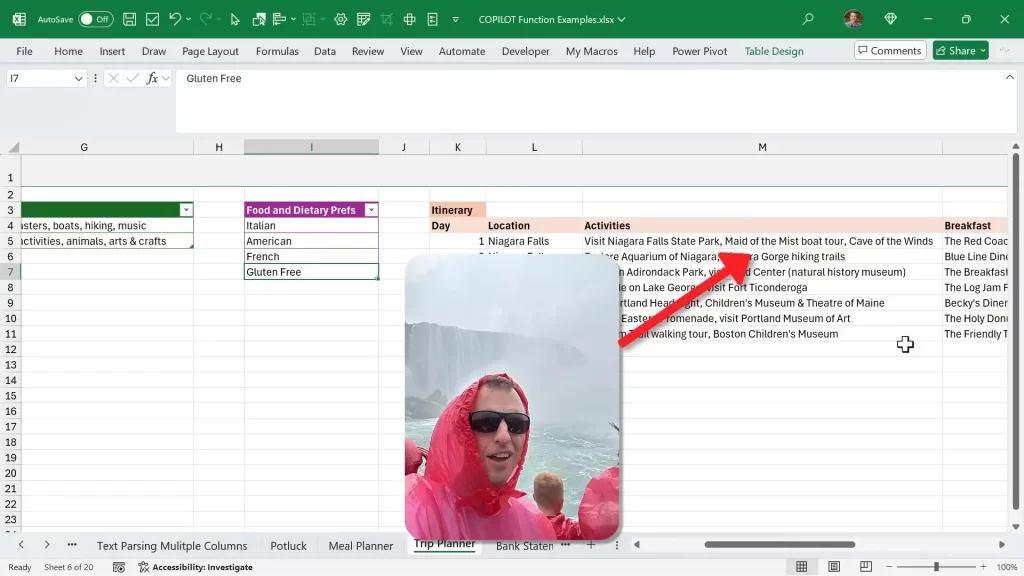Click the diamond premium icon
Screen dimensions: 1024x576
(x=890, y=19)
